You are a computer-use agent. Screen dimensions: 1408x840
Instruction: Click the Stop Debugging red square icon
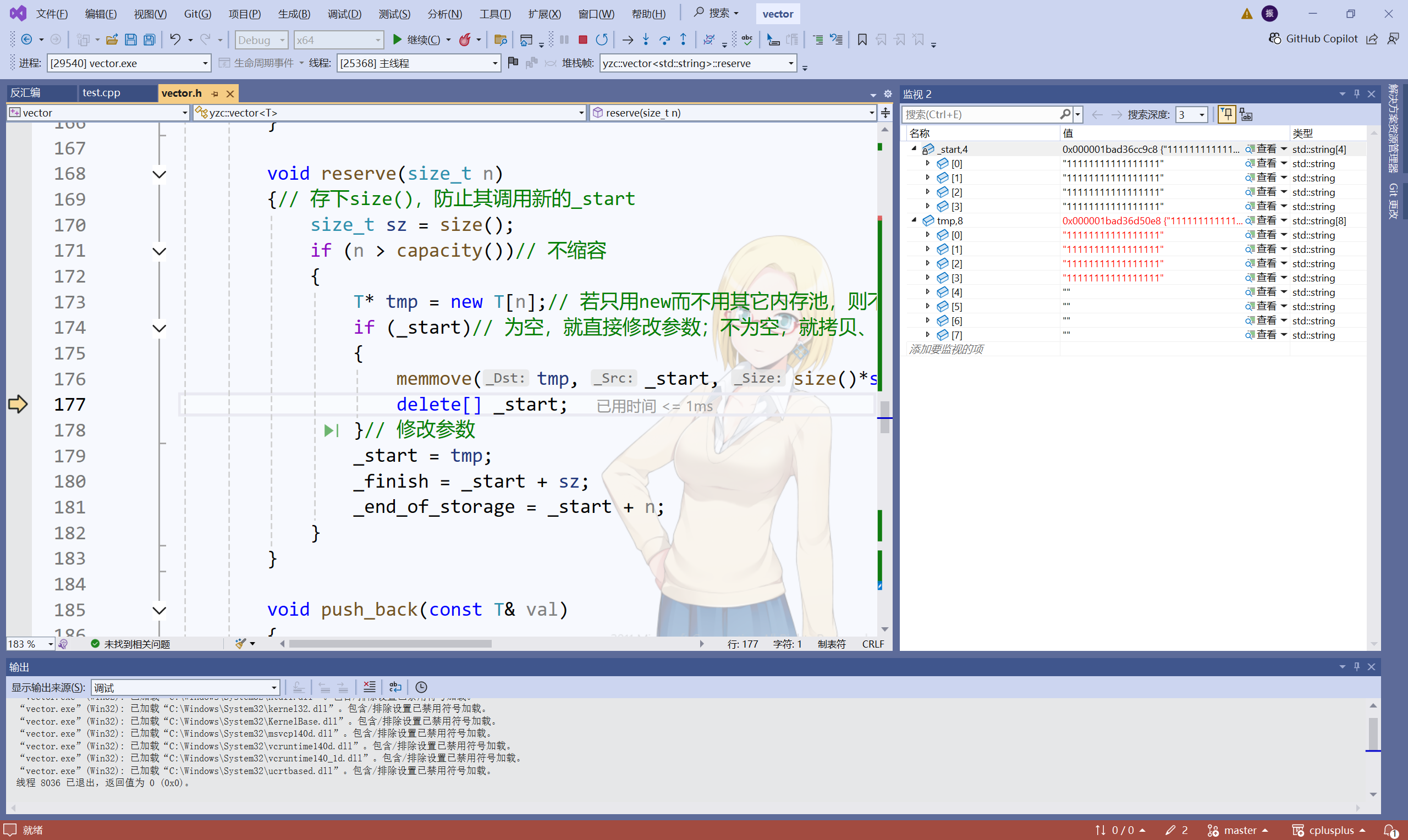[x=582, y=40]
